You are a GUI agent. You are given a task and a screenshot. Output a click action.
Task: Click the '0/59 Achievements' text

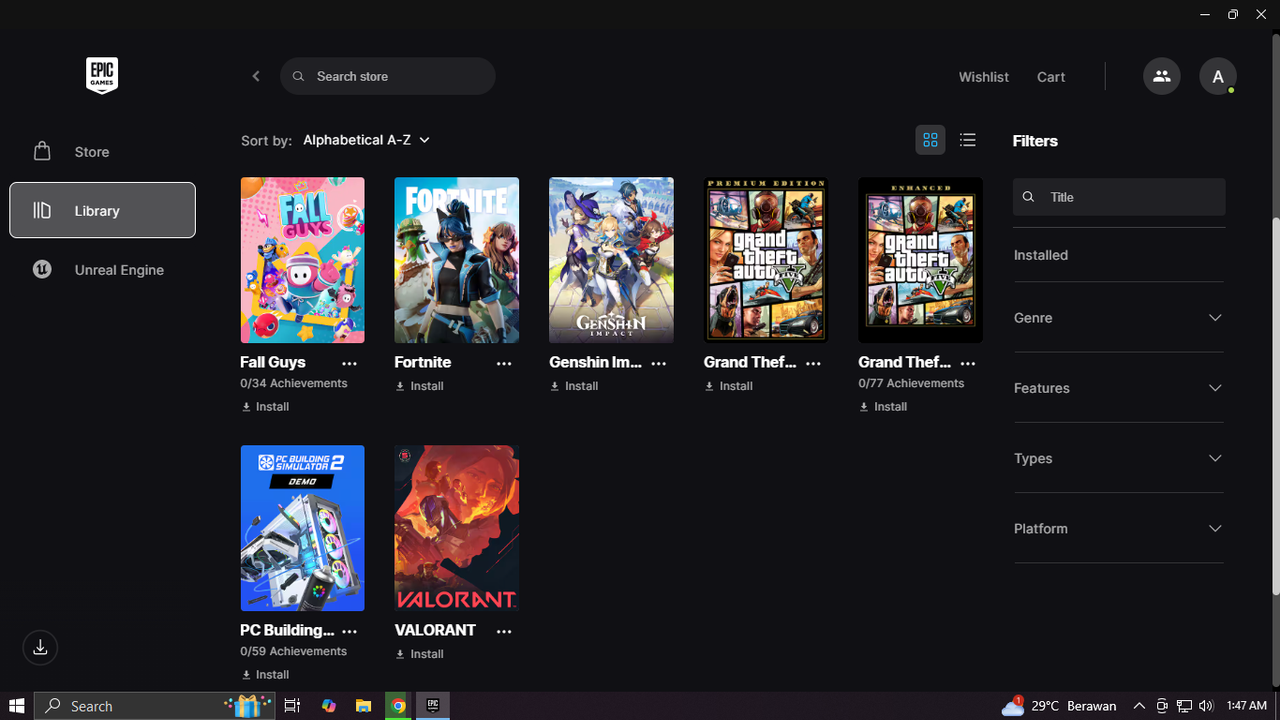pyautogui.click(x=294, y=652)
